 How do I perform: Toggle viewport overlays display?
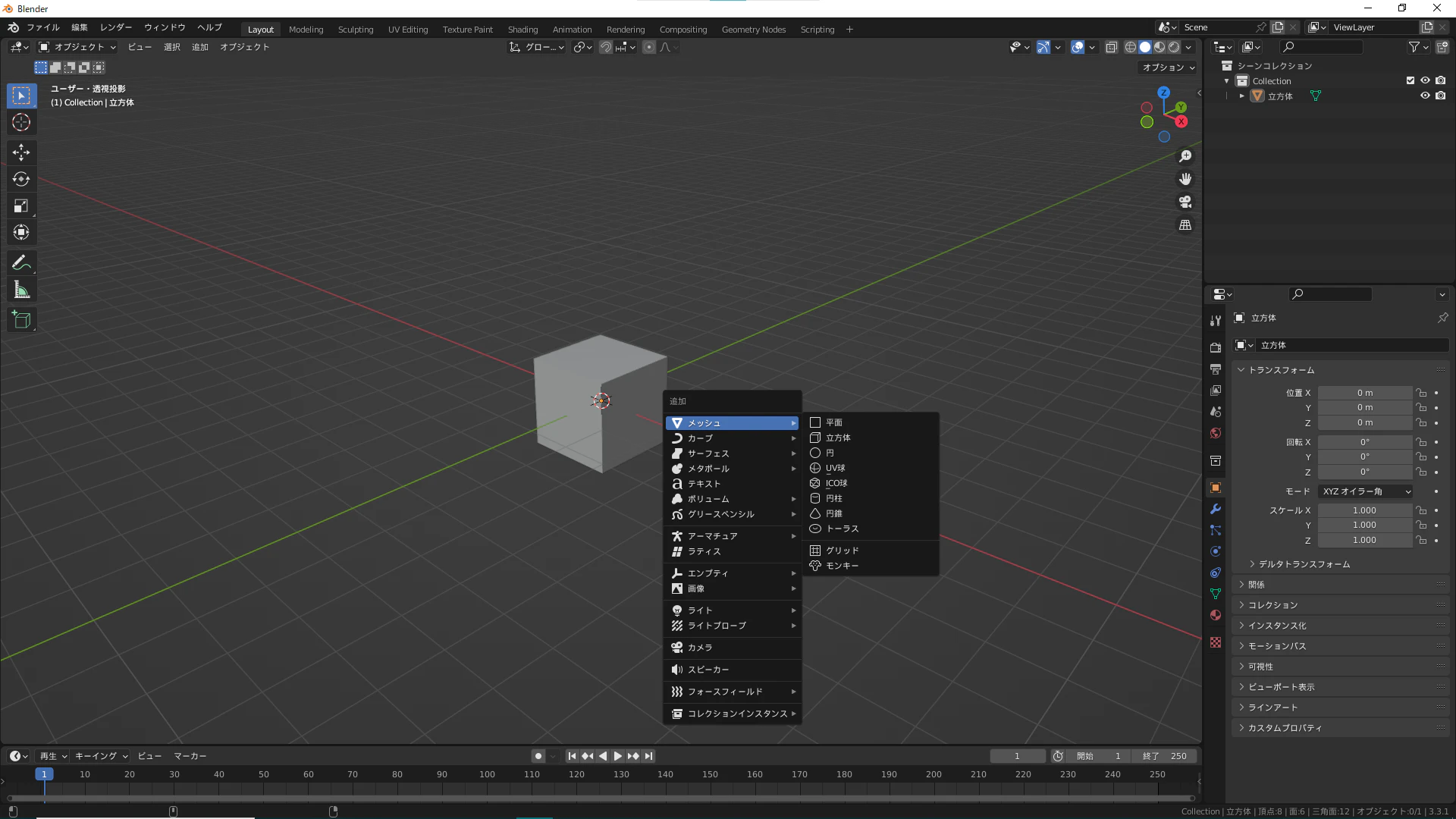[x=1077, y=47]
